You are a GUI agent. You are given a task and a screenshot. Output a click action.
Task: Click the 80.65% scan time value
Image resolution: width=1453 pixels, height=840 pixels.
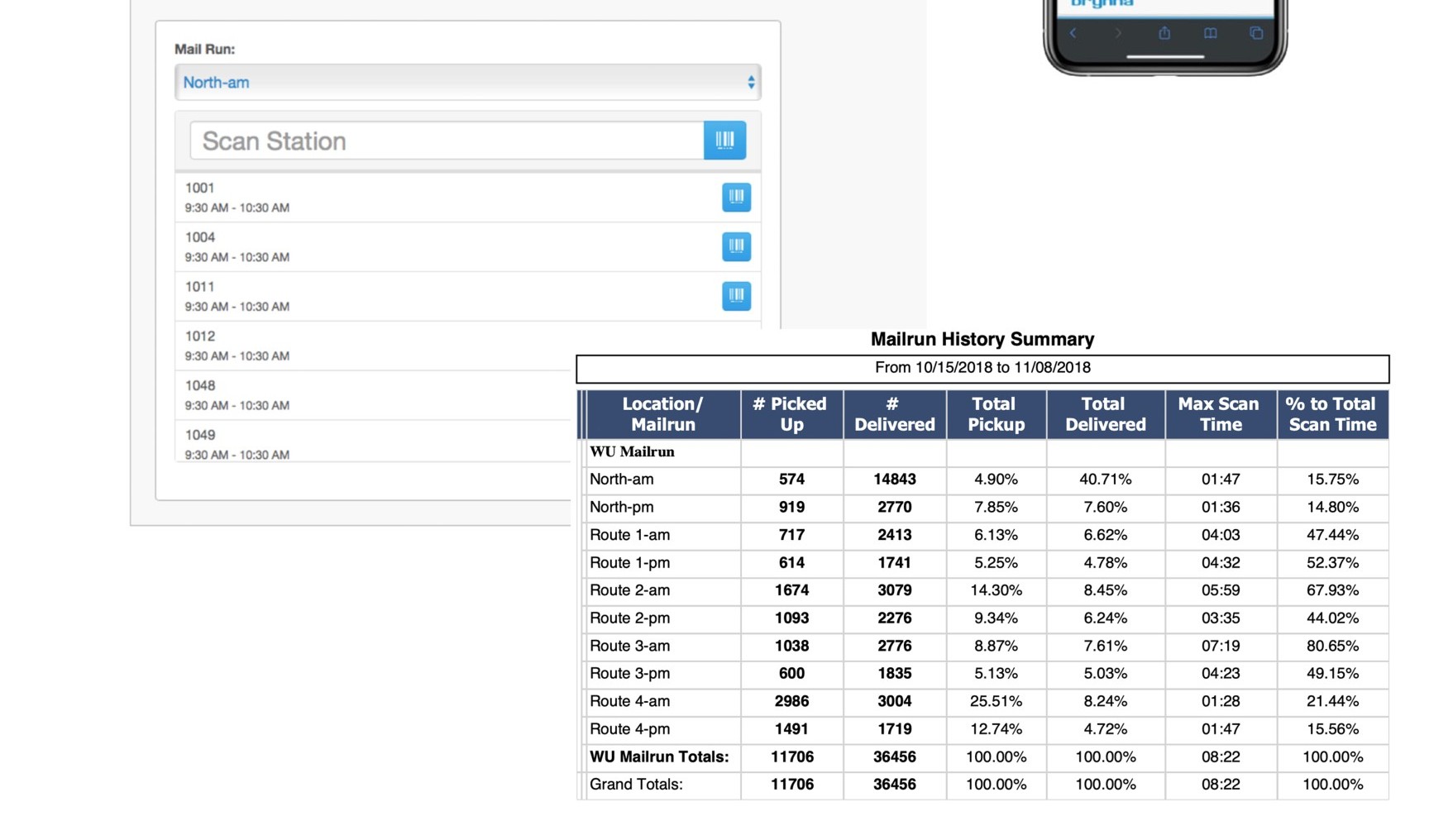(x=1332, y=646)
